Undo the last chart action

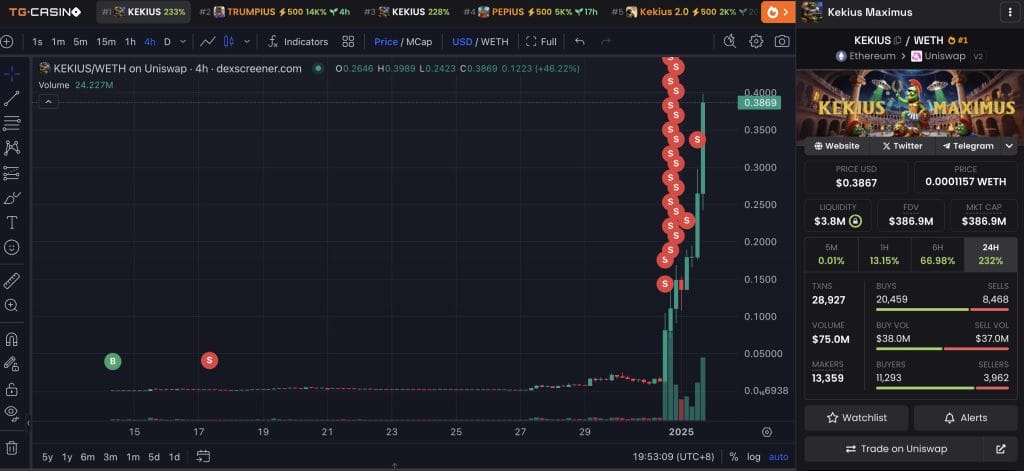[x=579, y=42]
